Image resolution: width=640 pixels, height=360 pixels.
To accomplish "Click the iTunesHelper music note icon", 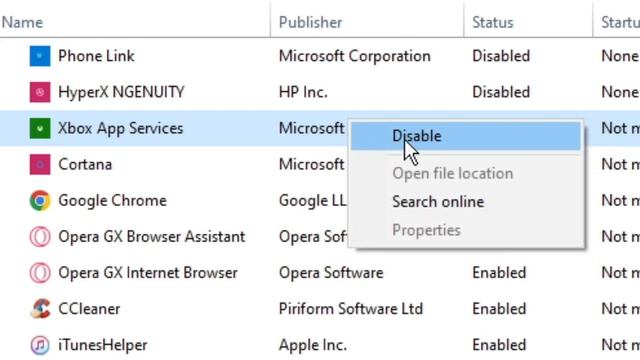I will pos(40,345).
